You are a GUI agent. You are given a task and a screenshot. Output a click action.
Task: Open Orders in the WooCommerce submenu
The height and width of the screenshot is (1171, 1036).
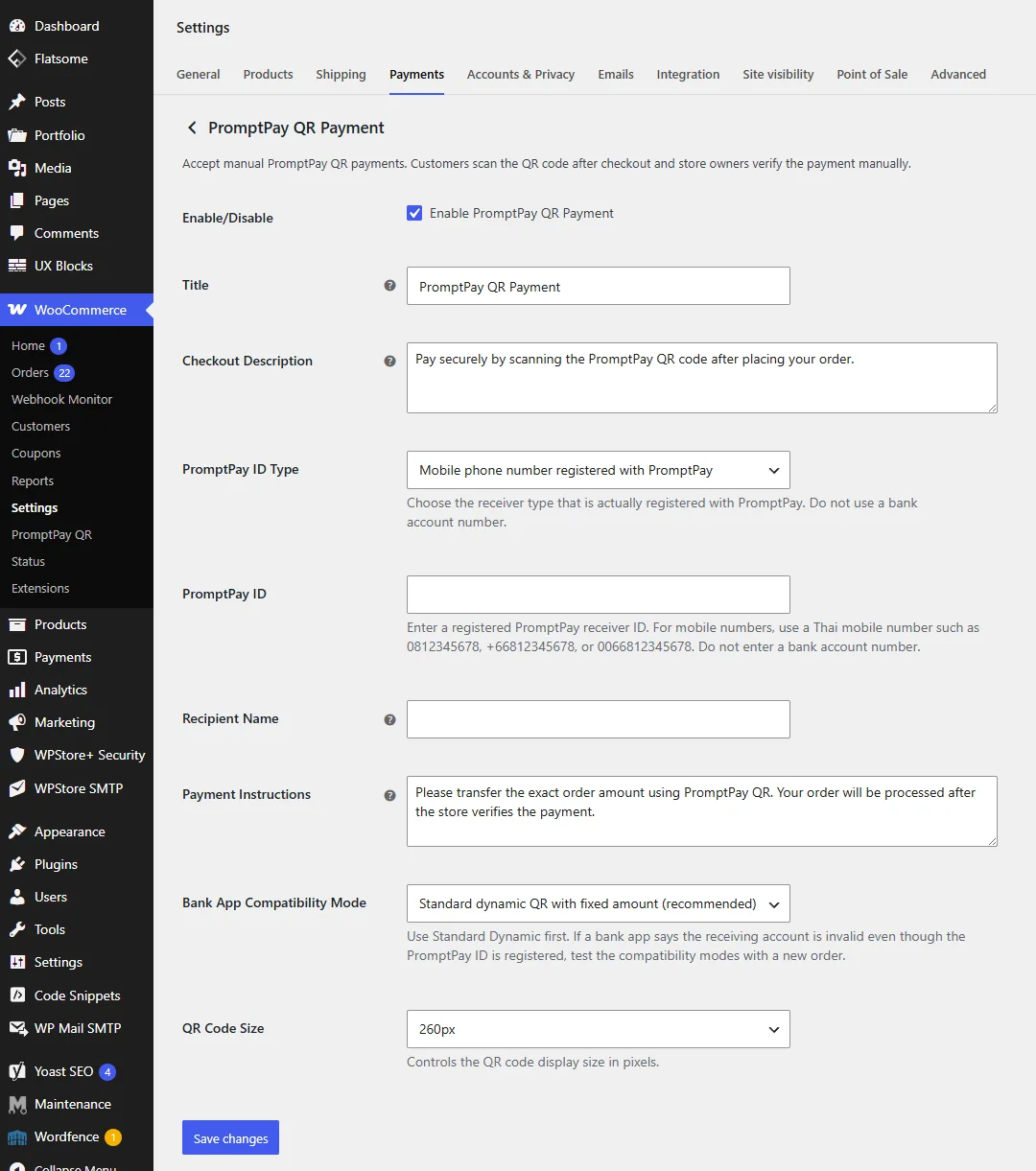30,372
